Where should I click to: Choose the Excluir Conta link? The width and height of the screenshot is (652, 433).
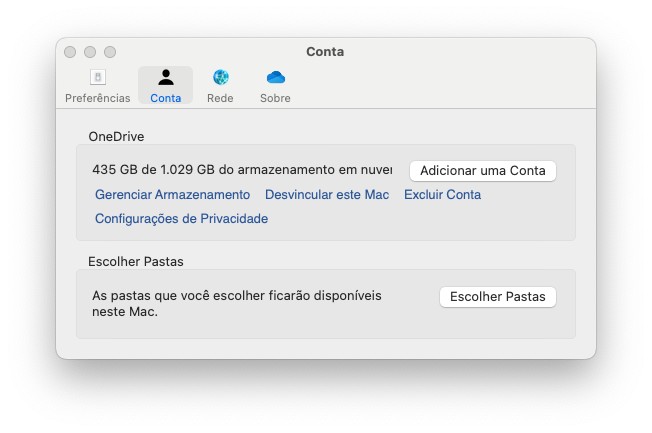[442, 195]
